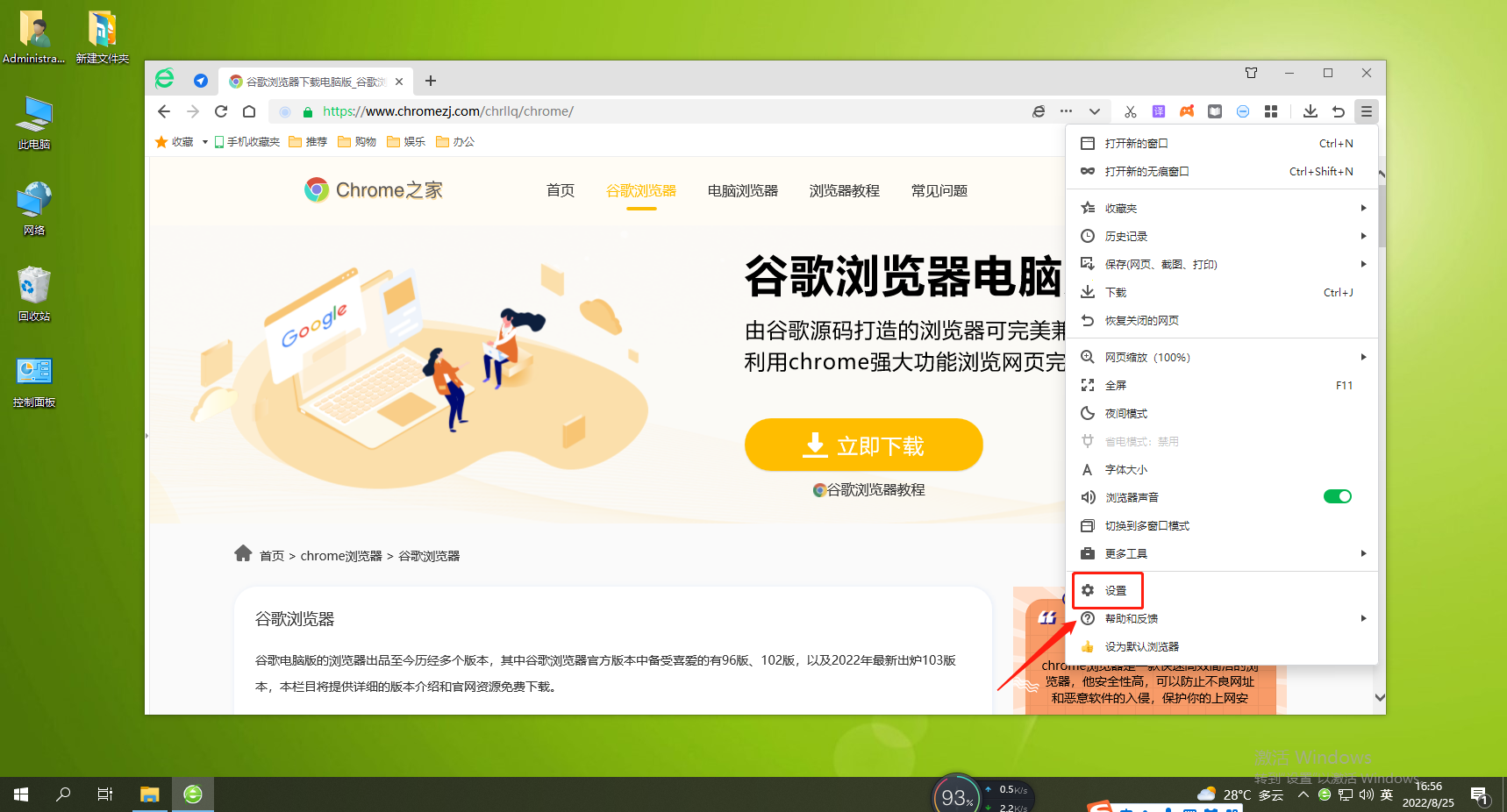Click the three-dots icon in address bar
This screenshot has width=1507, height=812.
(1066, 111)
